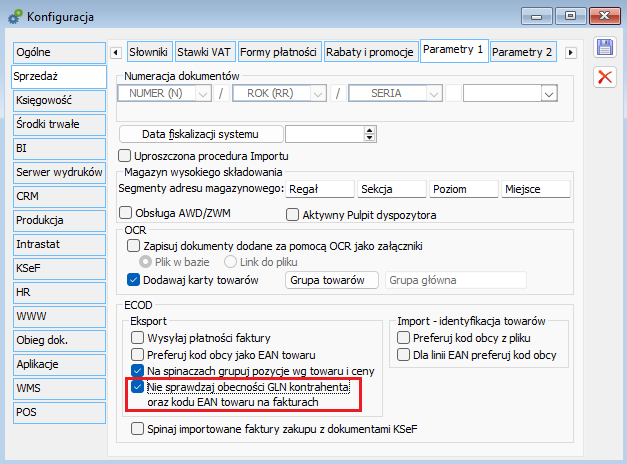Select the Sprzedaż section

click(x=59, y=76)
